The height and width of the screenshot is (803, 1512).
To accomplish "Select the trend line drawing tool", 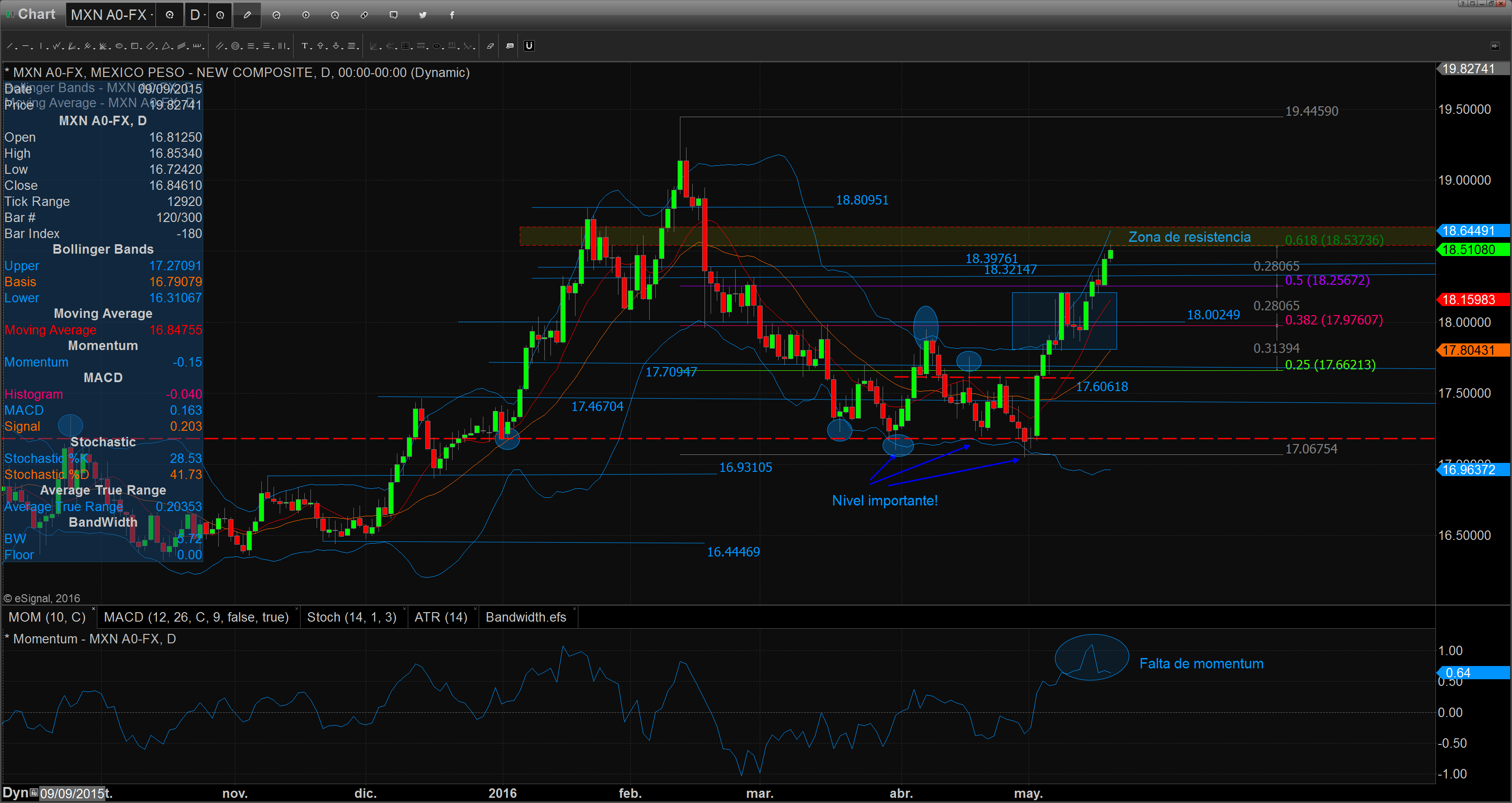I will click(x=9, y=46).
